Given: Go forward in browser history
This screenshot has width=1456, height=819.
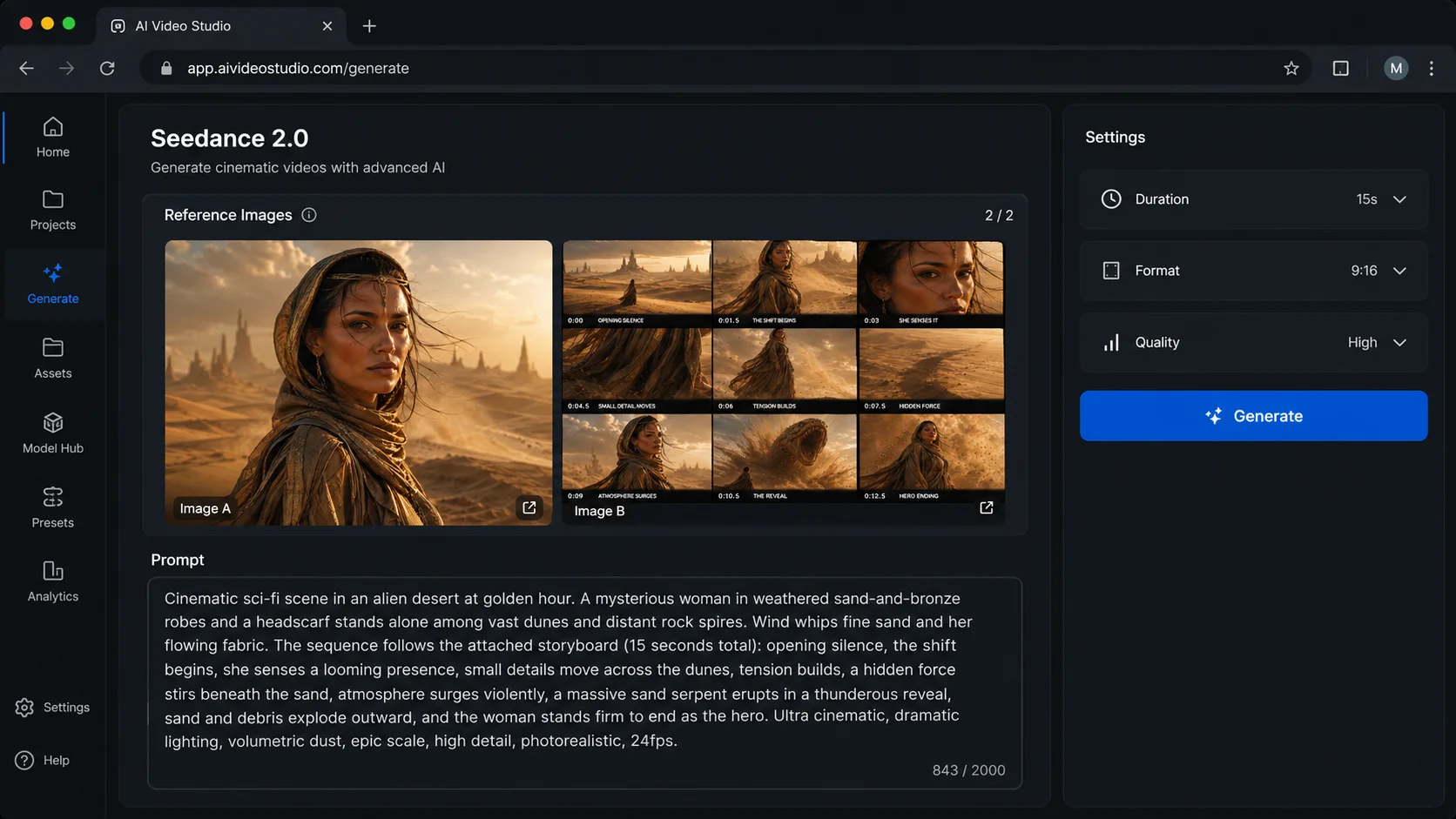Looking at the screenshot, I should pos(66,68).
